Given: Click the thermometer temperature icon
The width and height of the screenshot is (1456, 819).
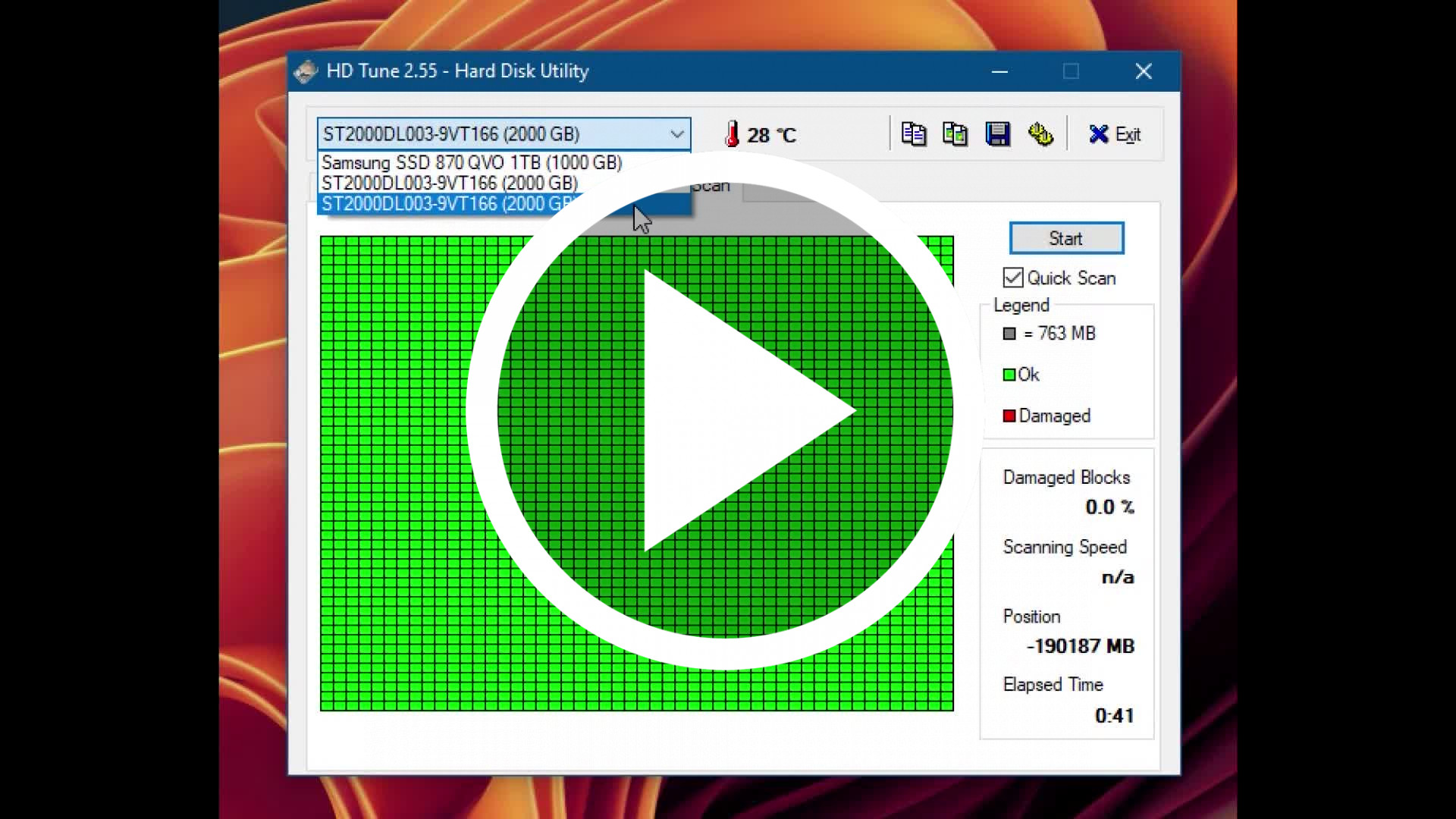Looking at the screenshot, I should pyautogui.click(x=732, y=134).
